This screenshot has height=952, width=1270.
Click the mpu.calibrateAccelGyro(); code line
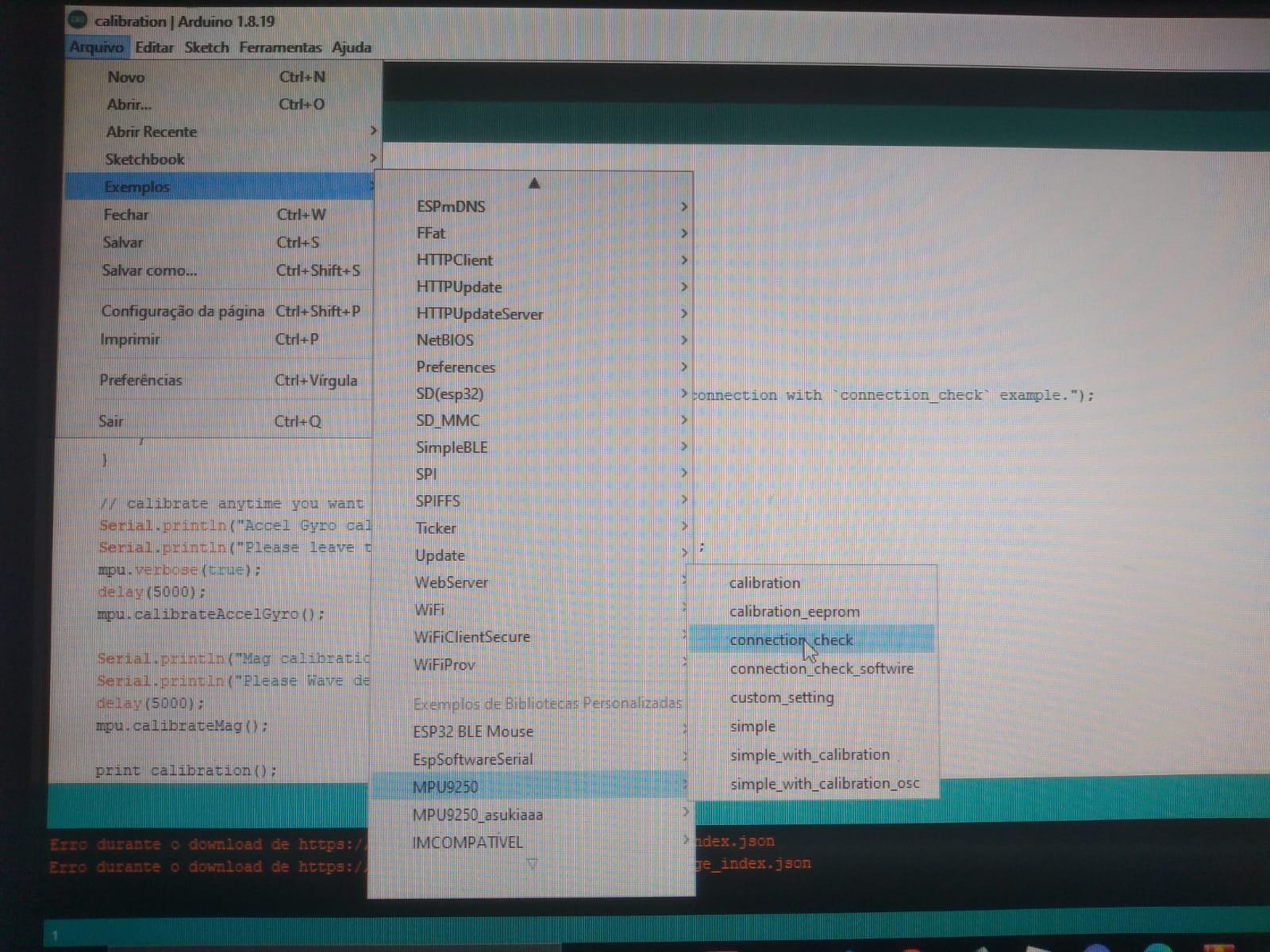pos(210,614)
